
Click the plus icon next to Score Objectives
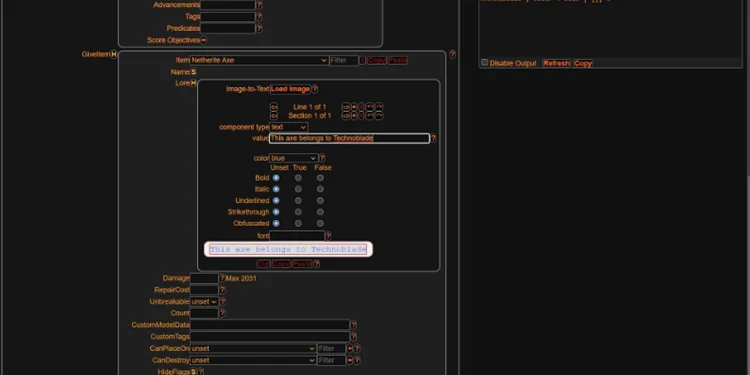203,40
